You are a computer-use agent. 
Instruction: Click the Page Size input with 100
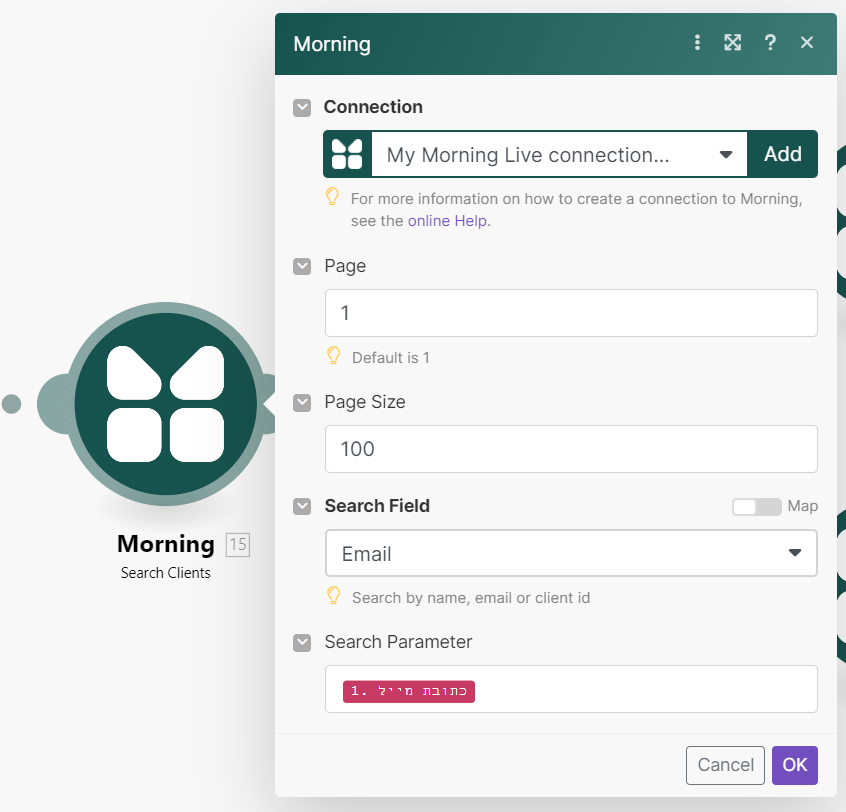[571, 449]
